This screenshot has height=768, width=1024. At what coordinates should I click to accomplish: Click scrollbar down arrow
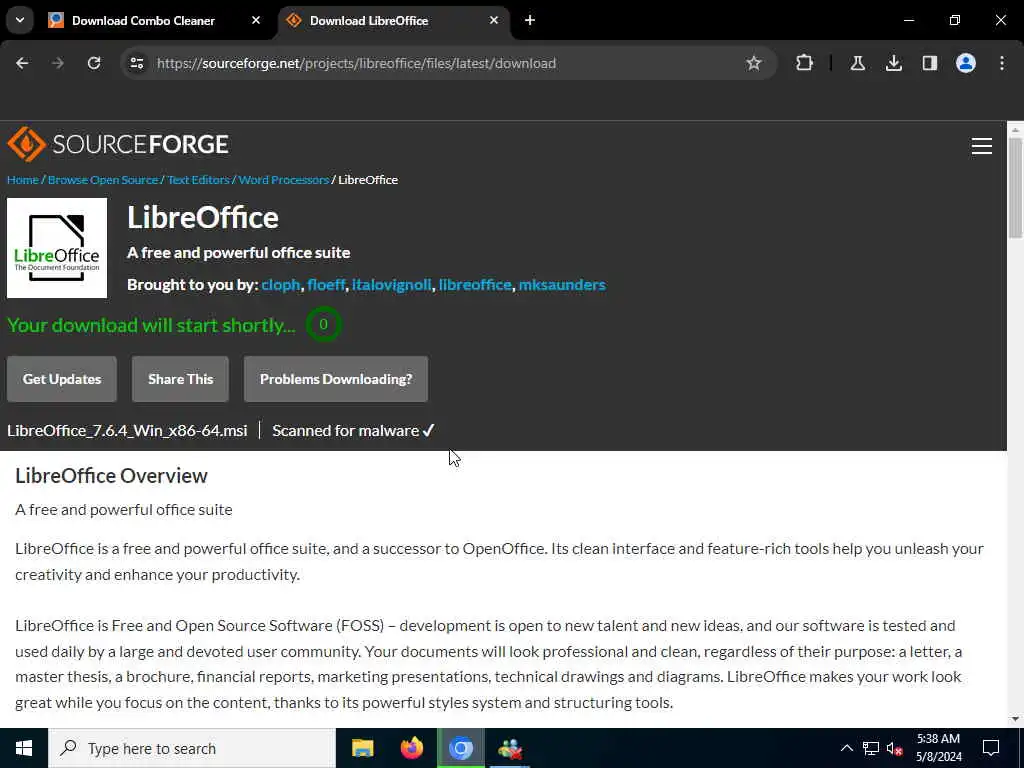1016,720
